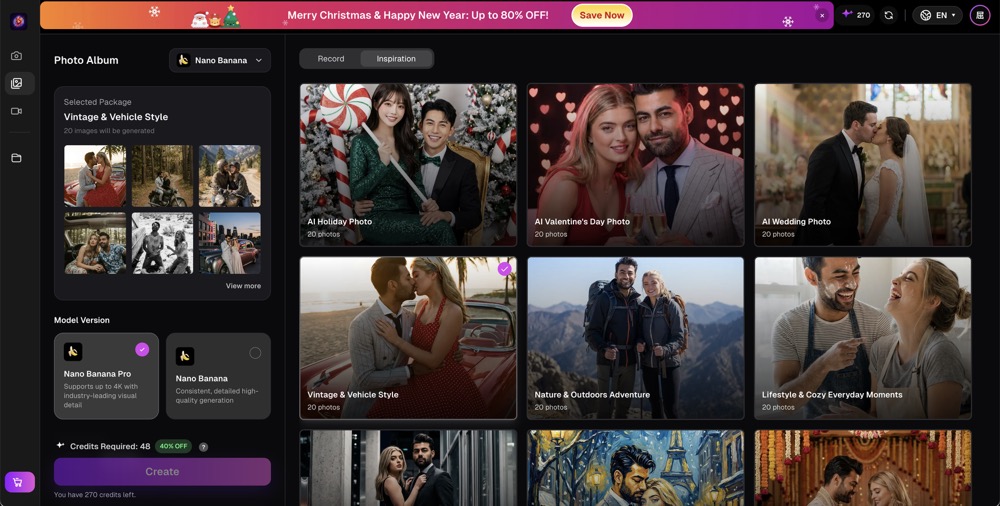Click the shopping cart icon
The image size is (1000, 506).
coord(19,482)
